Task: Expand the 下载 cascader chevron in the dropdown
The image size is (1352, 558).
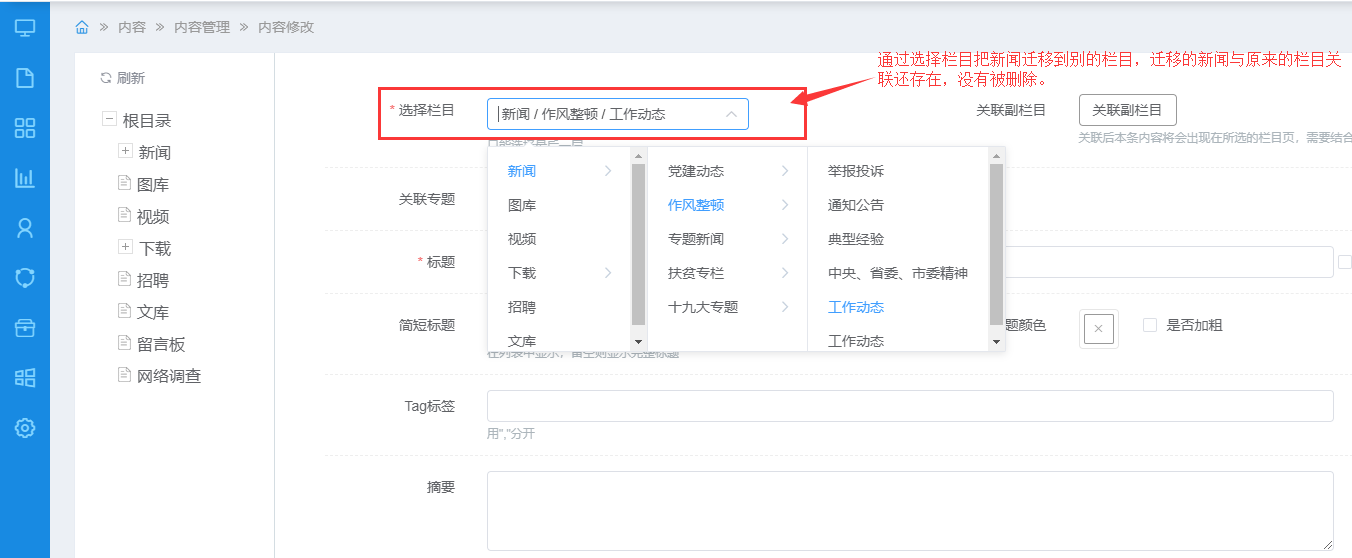Action: pos(608,273)
